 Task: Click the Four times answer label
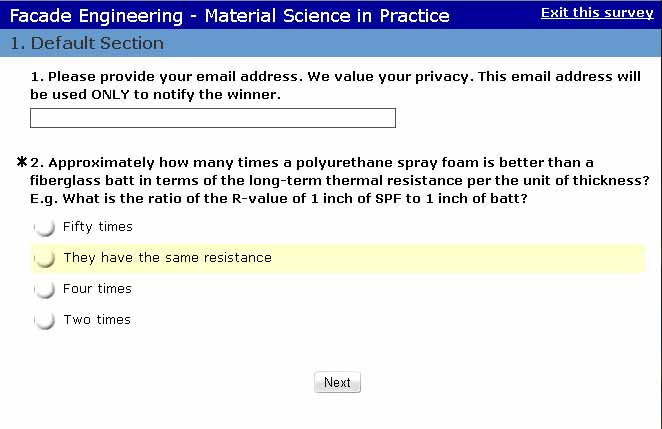[97, 289]
